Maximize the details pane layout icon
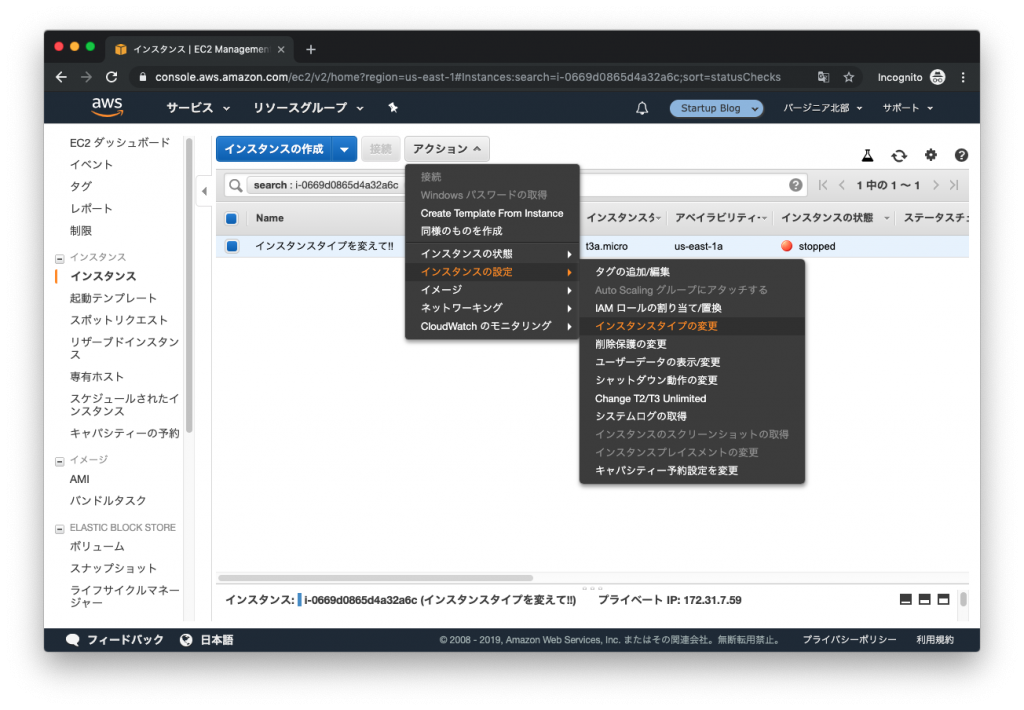 (943, 600)
